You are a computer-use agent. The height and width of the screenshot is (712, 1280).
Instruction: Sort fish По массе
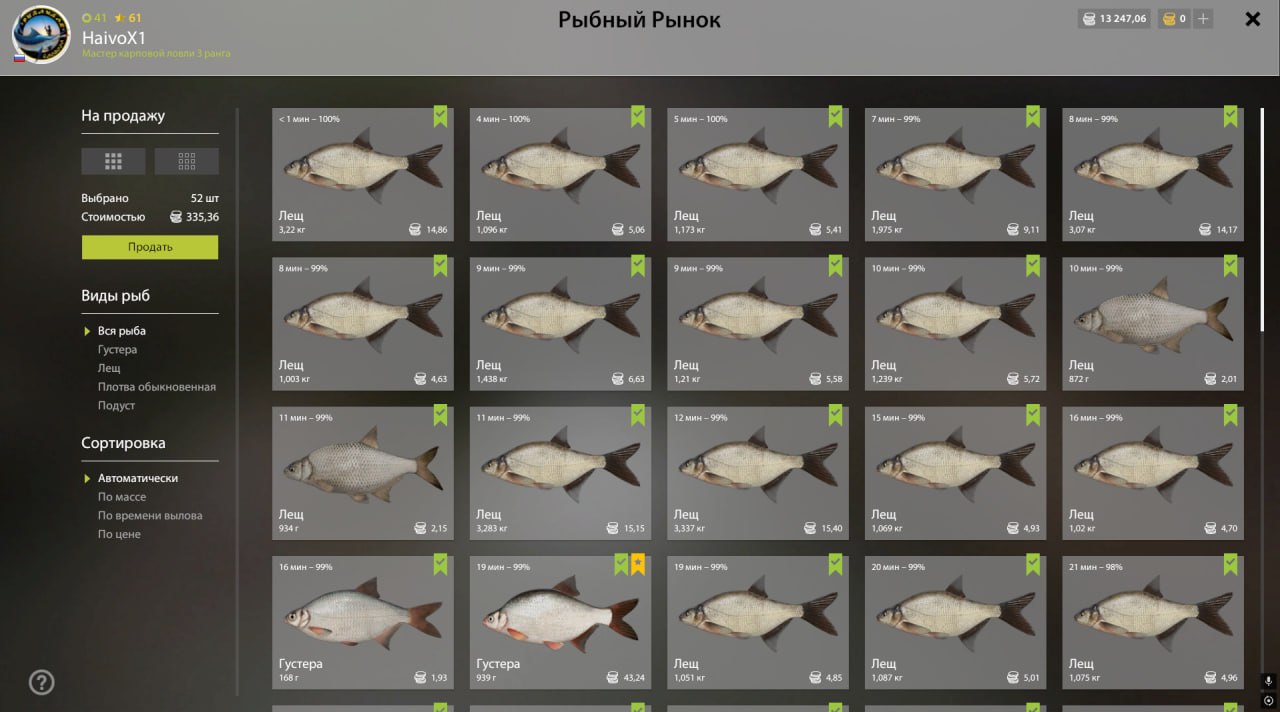122,497
